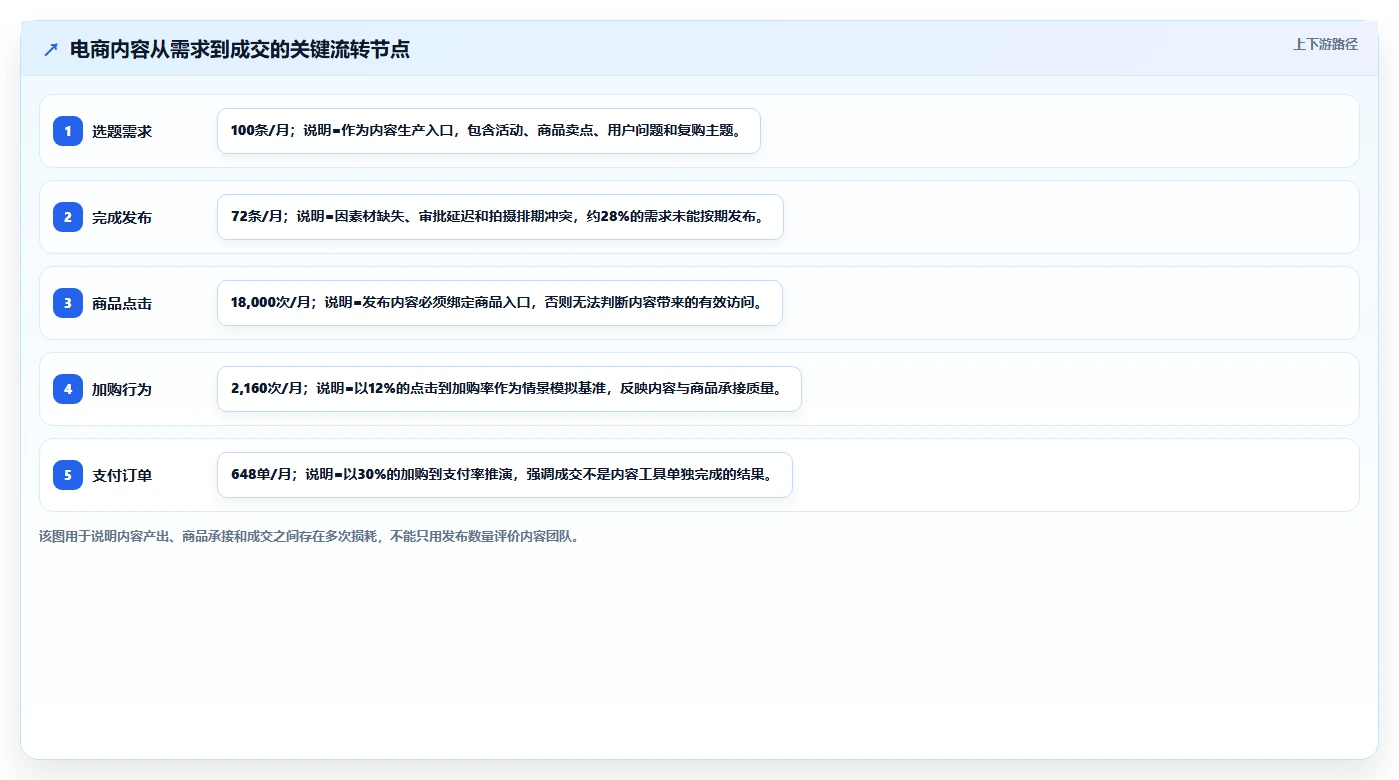Image resolution: width=1399 pixels, height=780 pixels.
Task: Select the 加购行为 step label
Action: [122, 389]
